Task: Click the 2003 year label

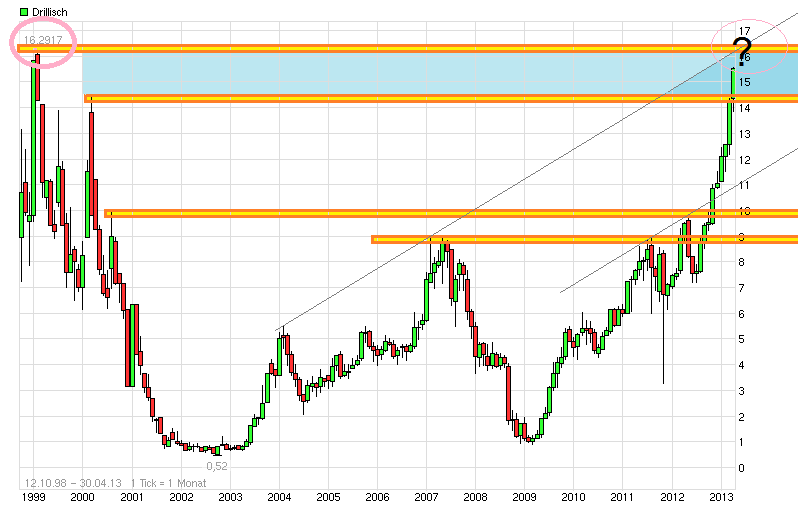Action: point(230,497)
